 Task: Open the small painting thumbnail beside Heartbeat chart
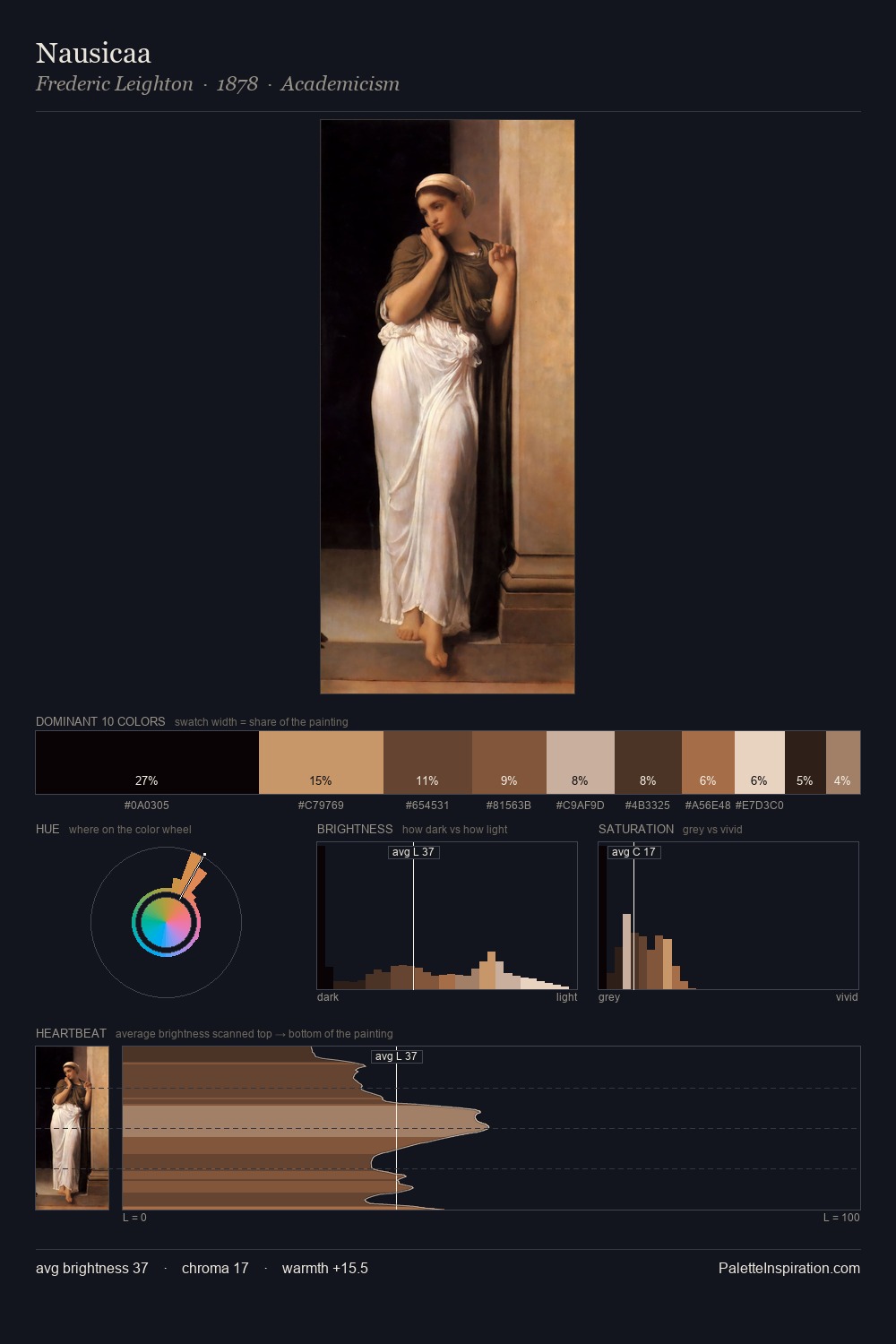coord(72,1128)
